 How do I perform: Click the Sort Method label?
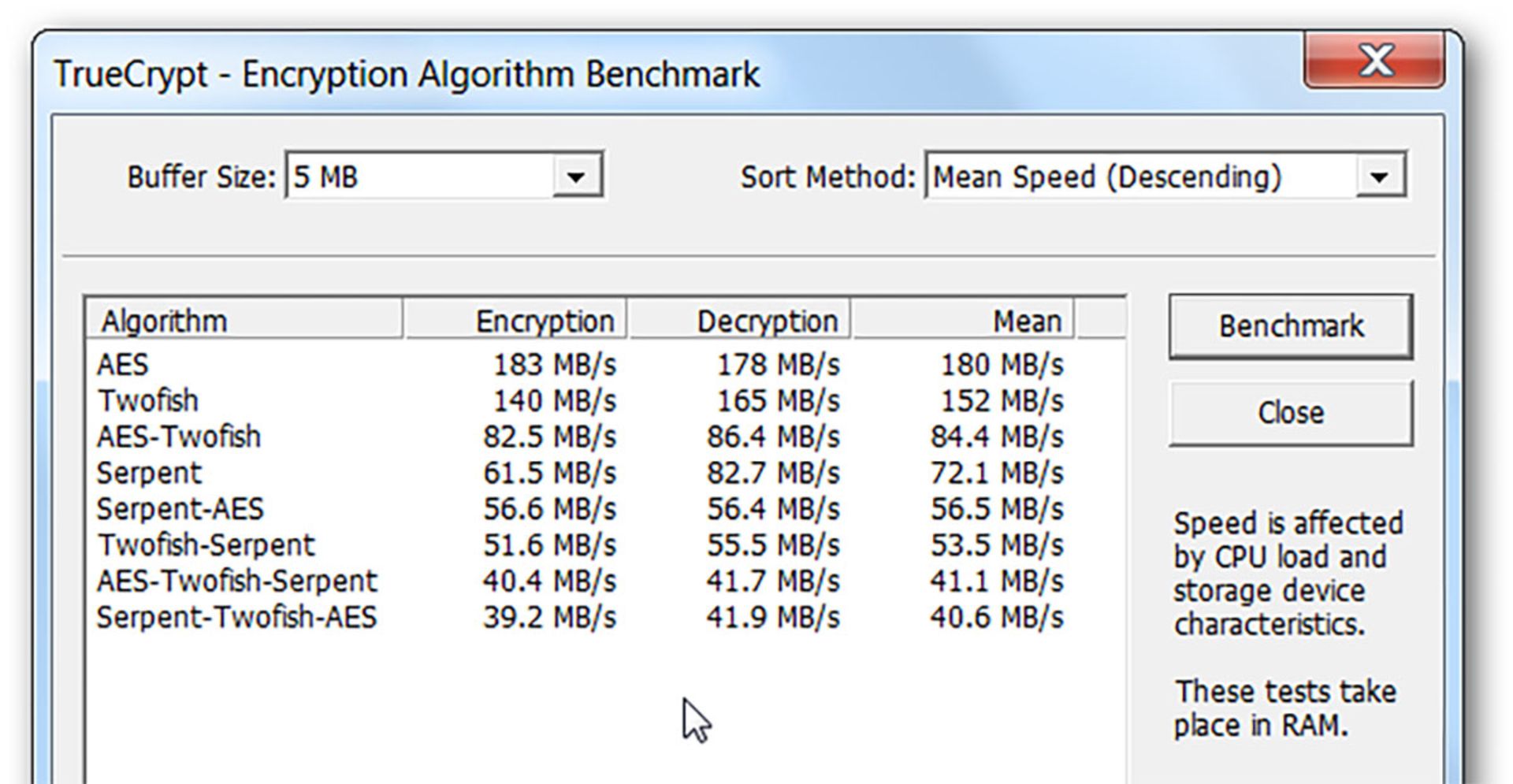828,176
